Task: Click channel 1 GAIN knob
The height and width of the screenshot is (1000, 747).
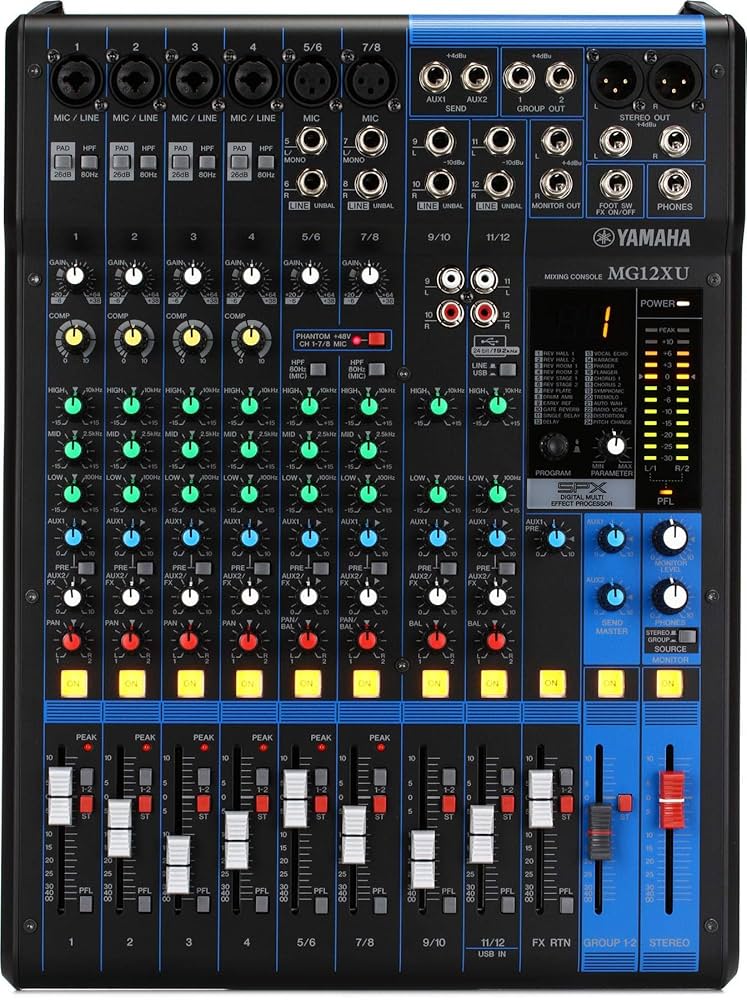Action: (73, 275)
